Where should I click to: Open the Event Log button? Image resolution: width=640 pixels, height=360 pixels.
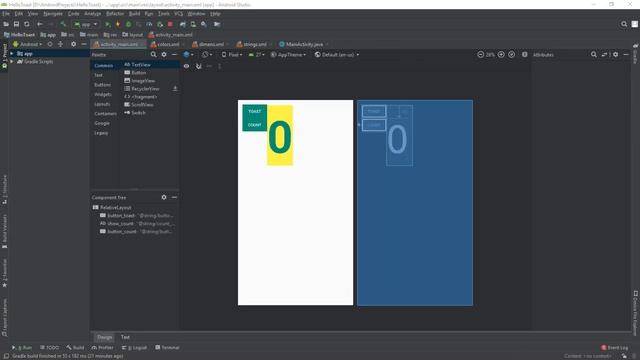pyautogui.click(x=614, y=348)
